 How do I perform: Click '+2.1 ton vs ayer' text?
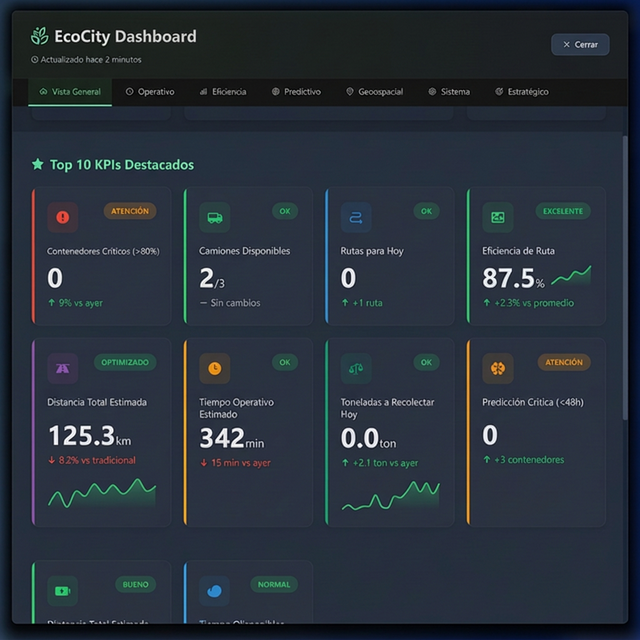(x=385, y=463)
